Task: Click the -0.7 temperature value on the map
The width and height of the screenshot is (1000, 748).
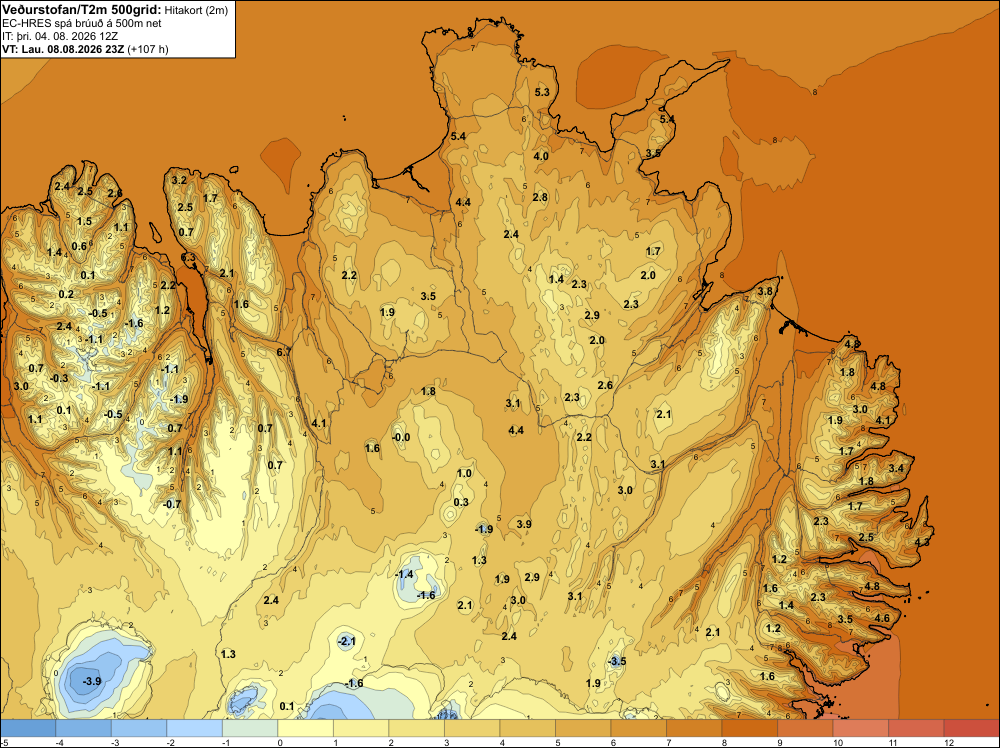Action: [x=172, y=504]
